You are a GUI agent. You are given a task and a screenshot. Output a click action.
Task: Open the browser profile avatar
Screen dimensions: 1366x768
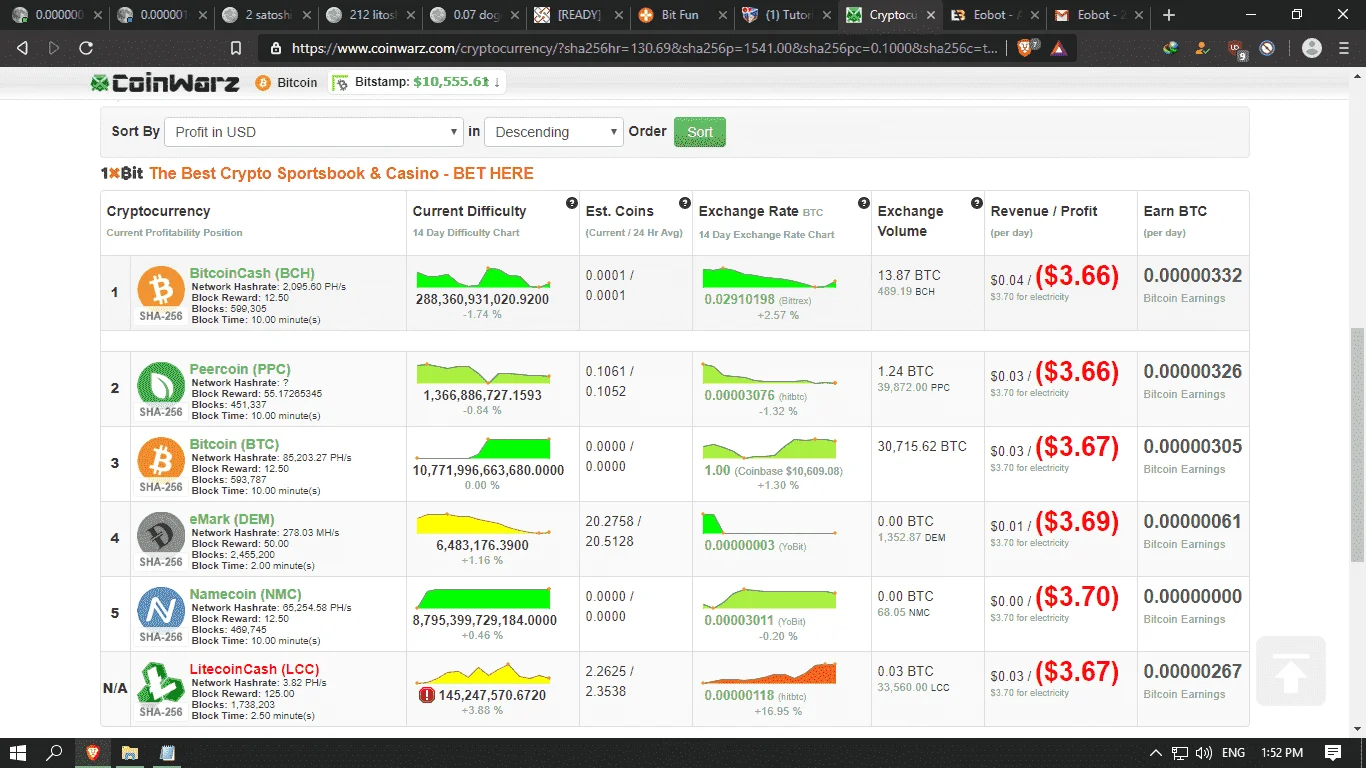point(1312,48)
